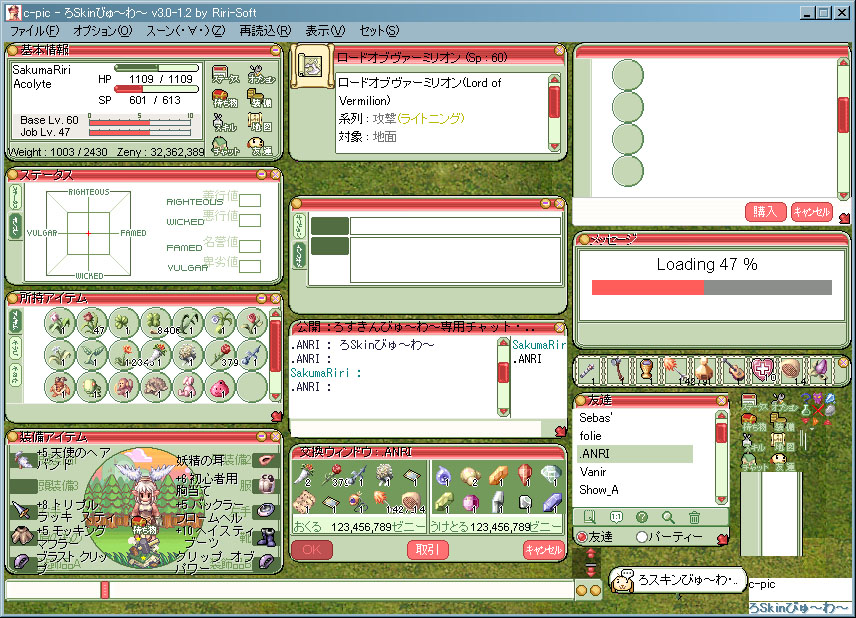This screenshot has width=856, height=618.
Task: Select the パーティー radio button
Action: pos(641,537)
